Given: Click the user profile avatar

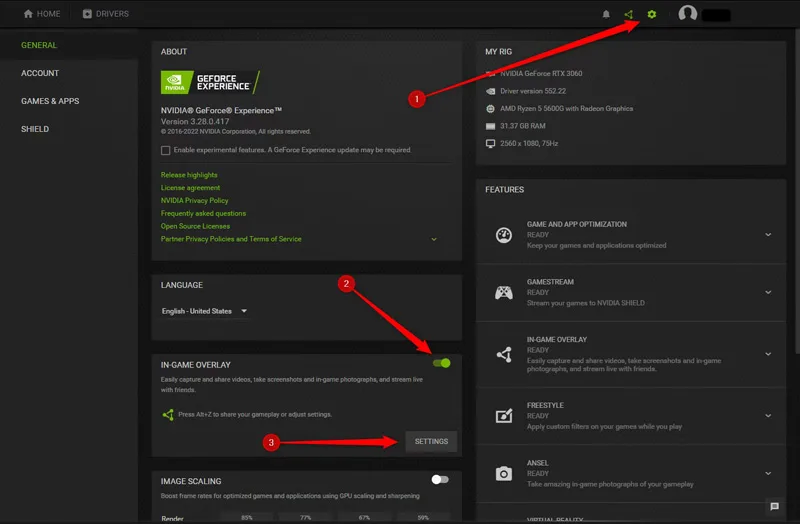Looking at the screenshot, I should [687, 13].
